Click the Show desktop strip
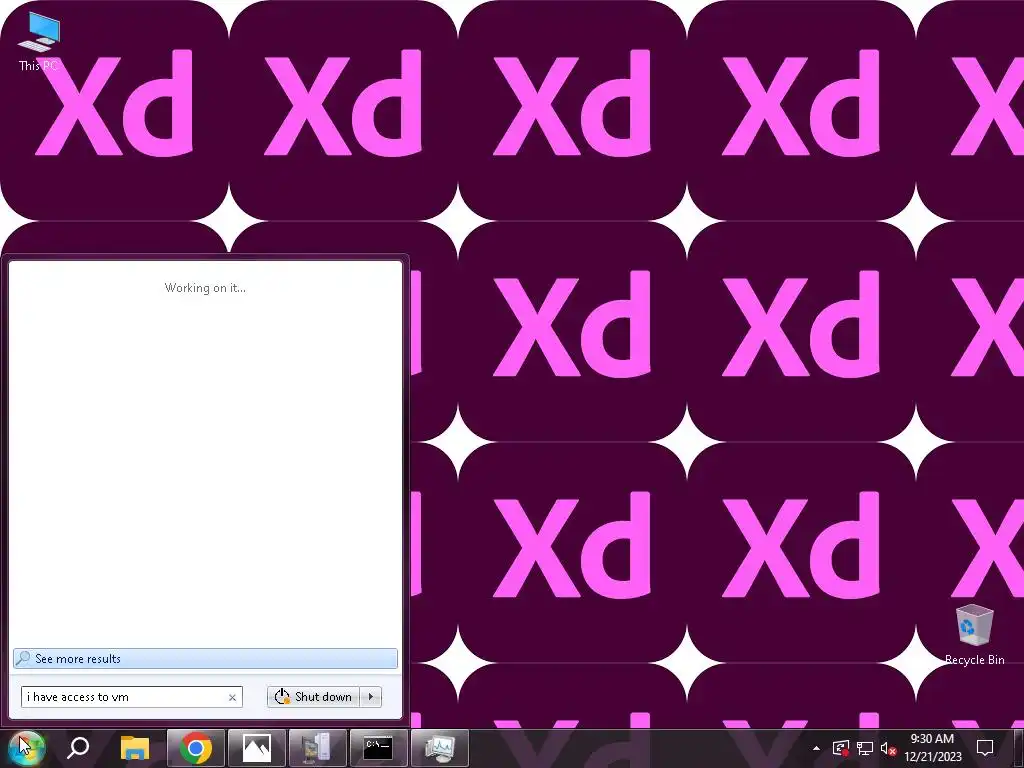The width and height of the screenshot is (1024, 768). tap(1019, 748)
